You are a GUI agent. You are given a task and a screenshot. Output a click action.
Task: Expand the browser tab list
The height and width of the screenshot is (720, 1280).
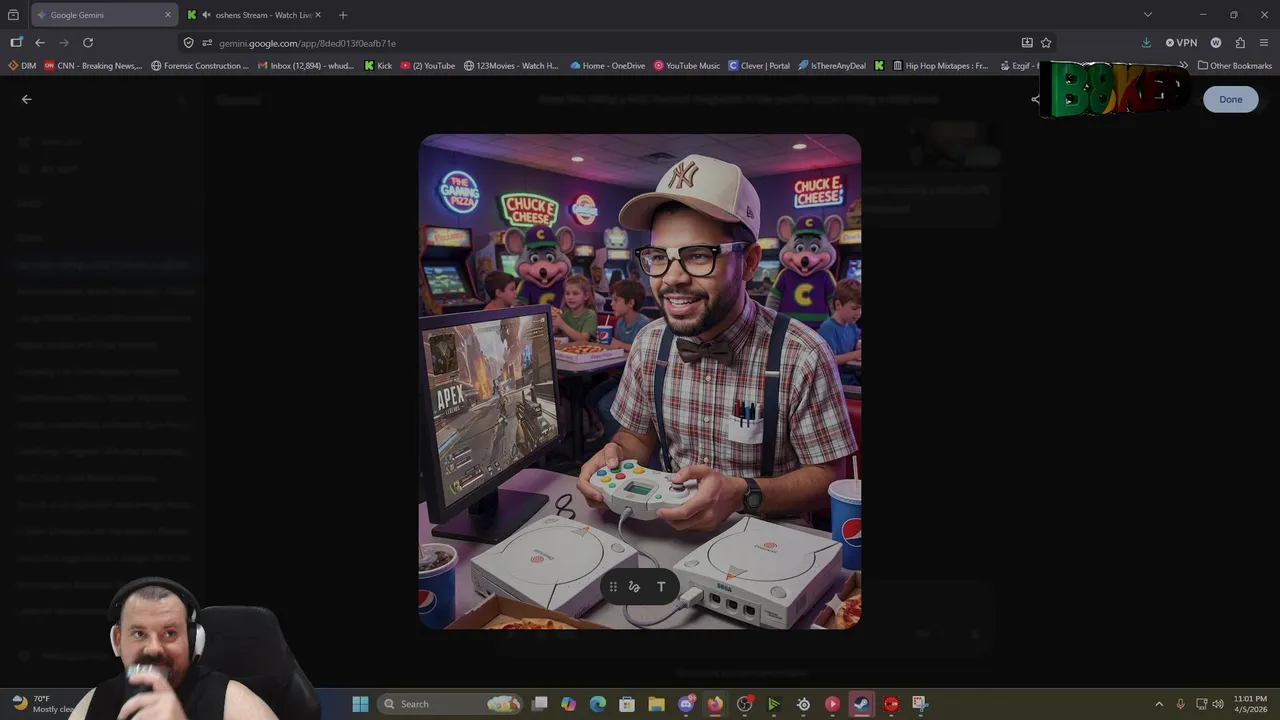click(x=1148, y=15)
